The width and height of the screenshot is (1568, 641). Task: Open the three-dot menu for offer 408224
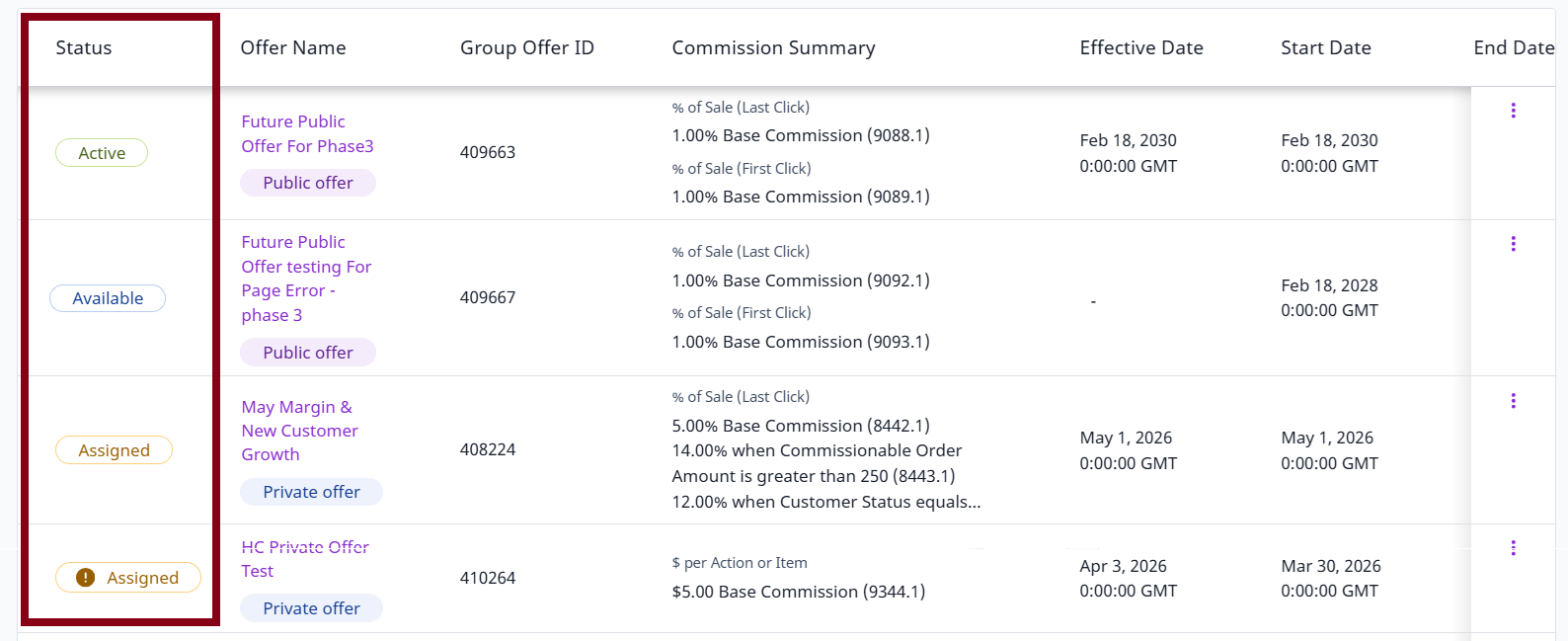1513,401
